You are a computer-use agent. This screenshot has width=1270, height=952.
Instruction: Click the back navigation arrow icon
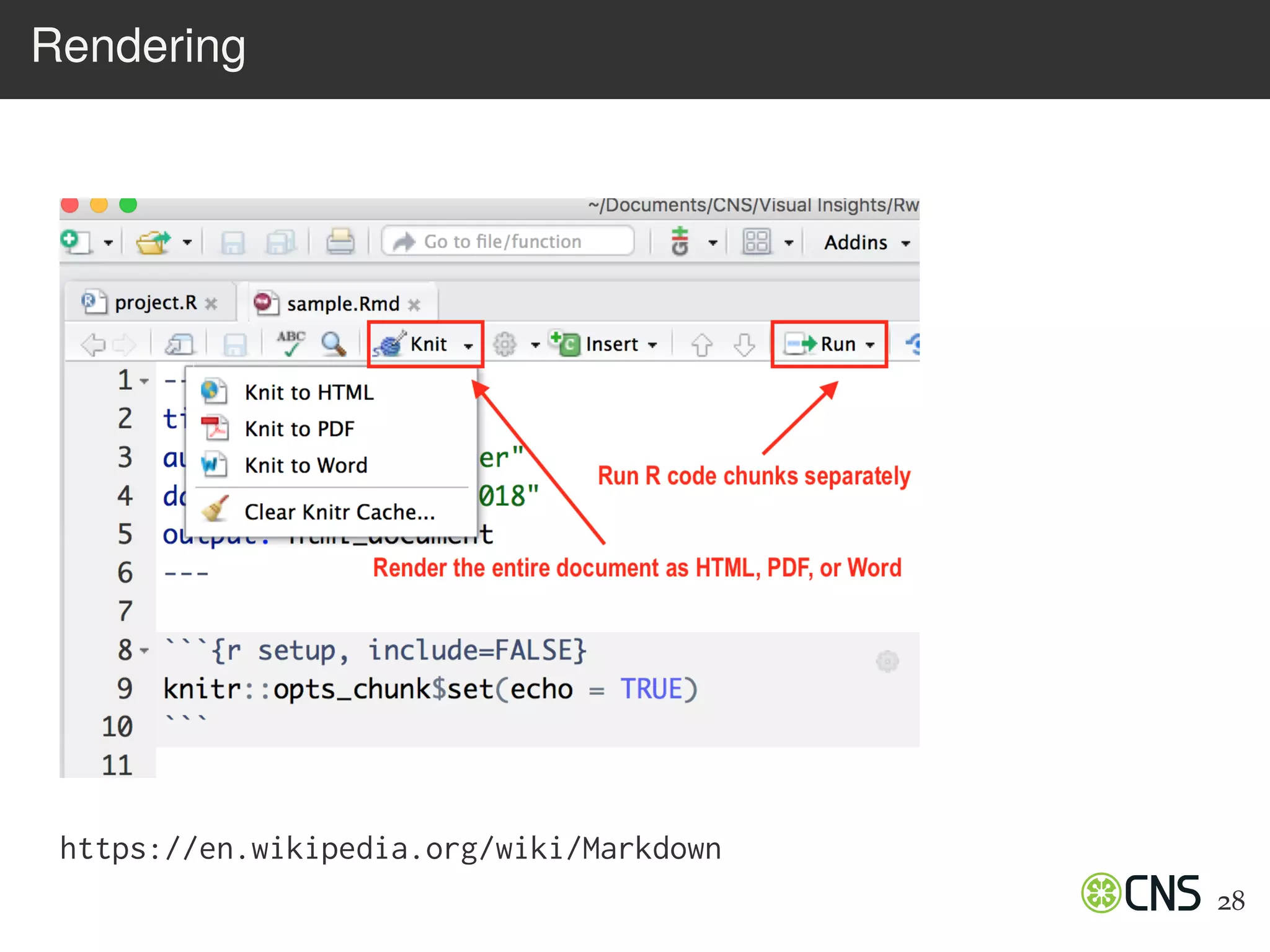pos(94,345)
